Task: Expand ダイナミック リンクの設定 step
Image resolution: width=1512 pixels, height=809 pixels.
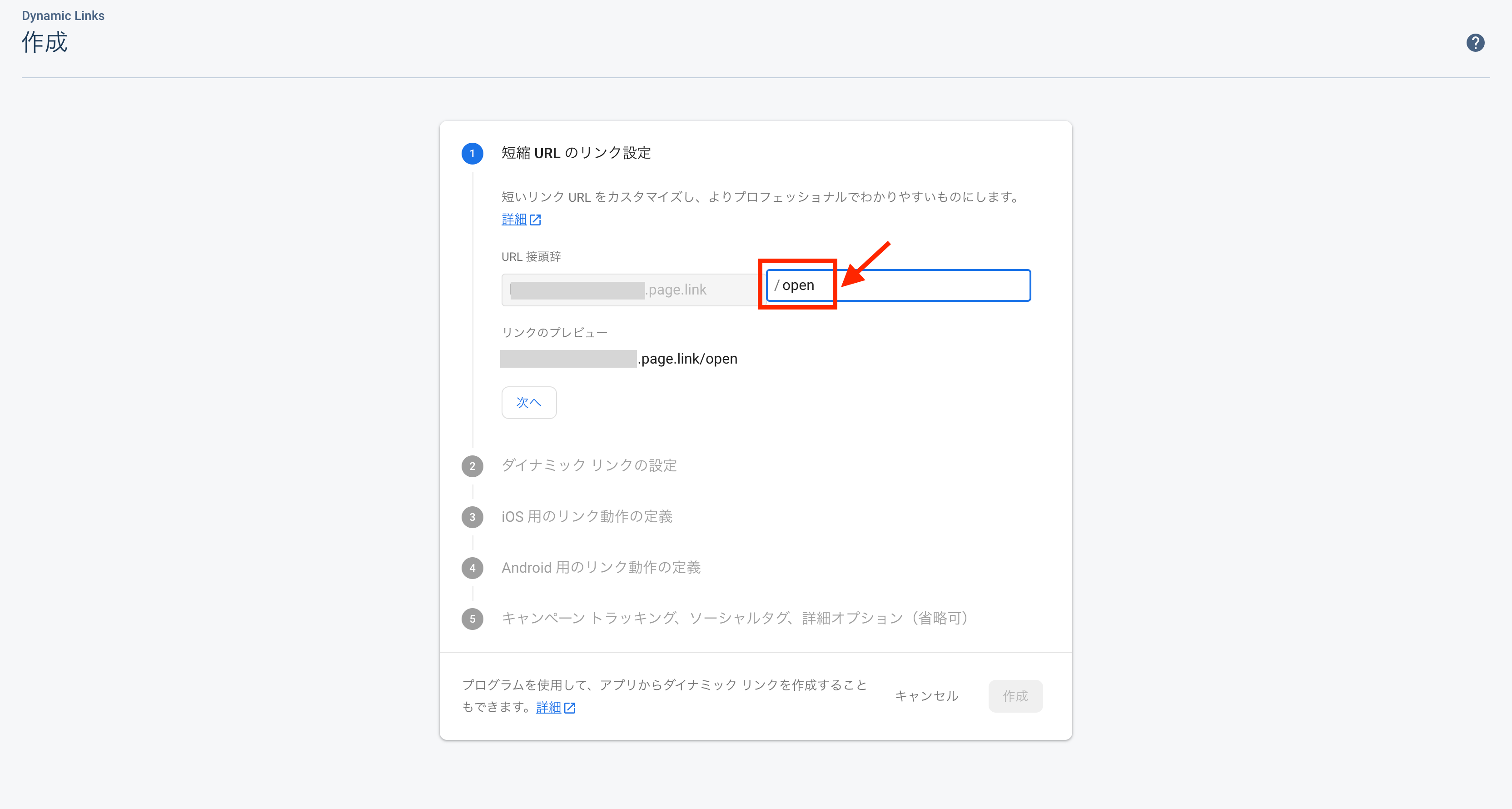Action: pyautogui.click(x=589, y=465)
